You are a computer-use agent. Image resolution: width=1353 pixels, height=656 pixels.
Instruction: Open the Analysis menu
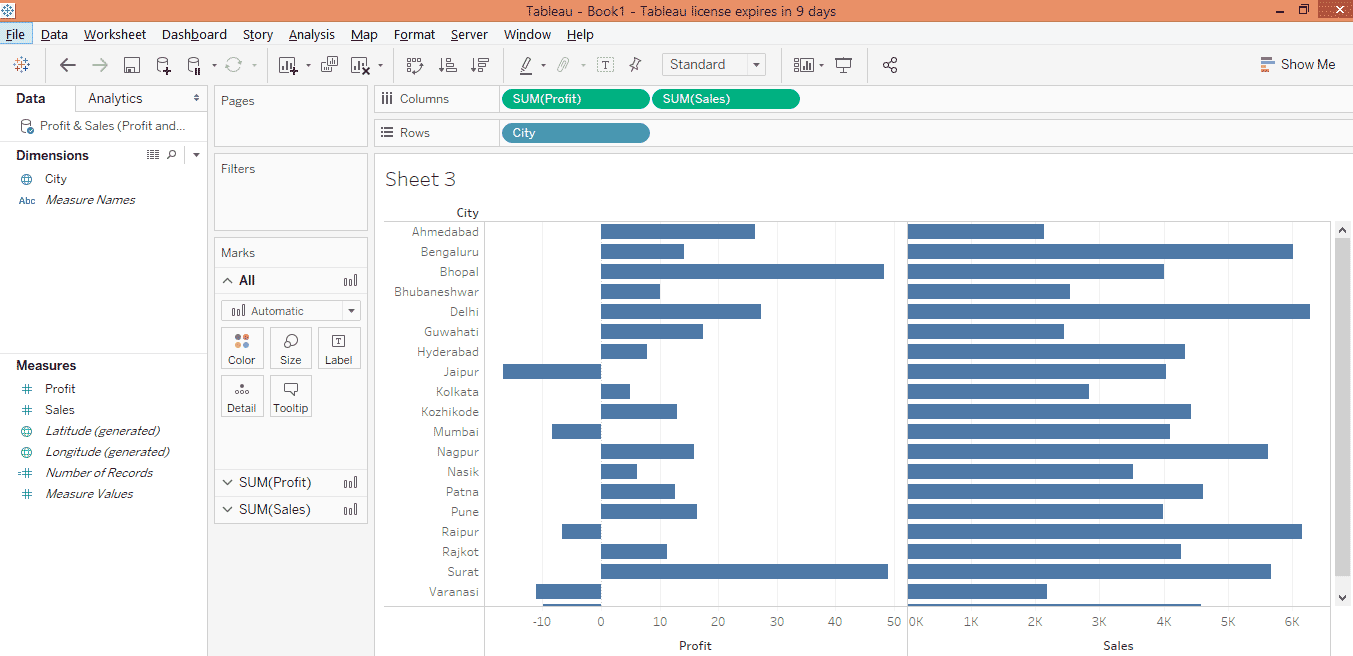[311, 34]
